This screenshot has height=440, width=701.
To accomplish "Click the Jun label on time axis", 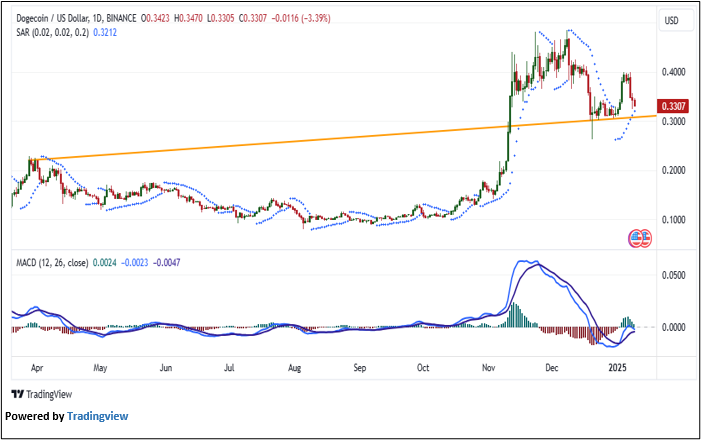I will point(166,368).
